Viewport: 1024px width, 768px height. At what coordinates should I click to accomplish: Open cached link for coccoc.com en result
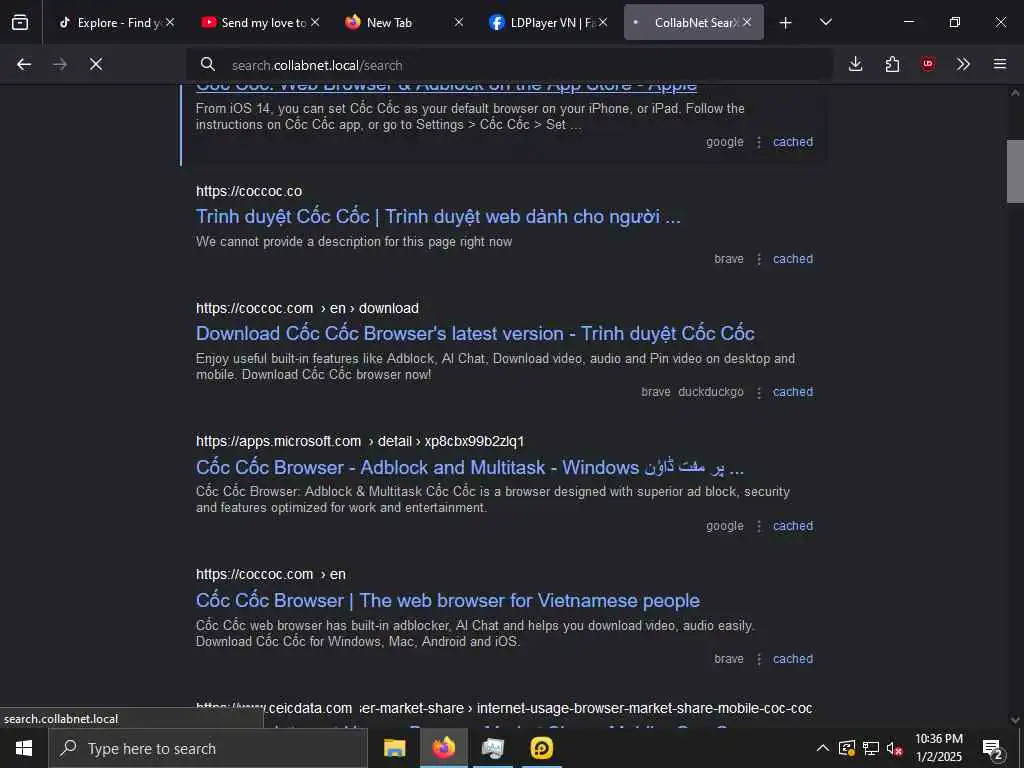pos(793,659)
